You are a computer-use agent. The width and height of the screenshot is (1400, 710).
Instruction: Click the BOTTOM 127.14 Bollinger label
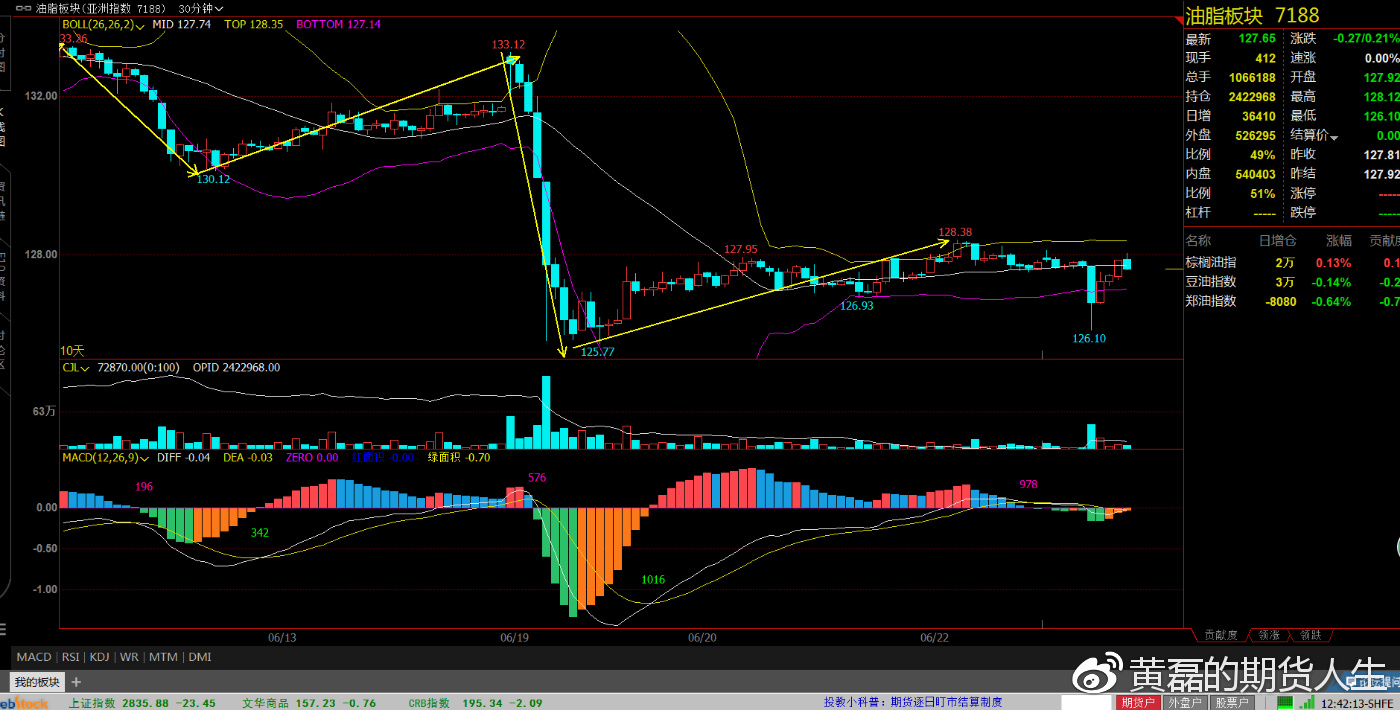[x=339, y=24]
